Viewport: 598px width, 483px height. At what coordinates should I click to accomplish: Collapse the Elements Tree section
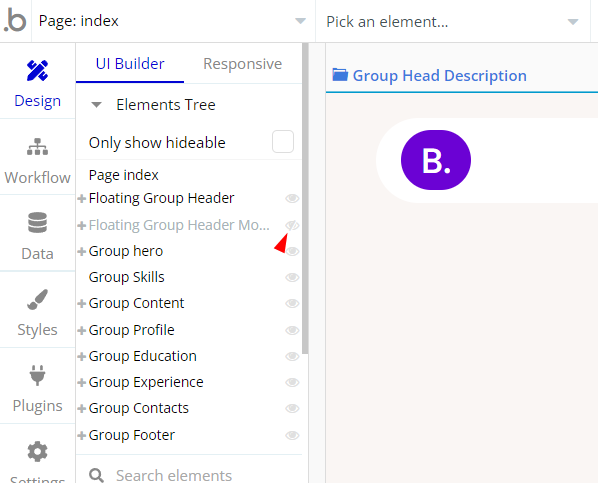(x=96, y=105)
